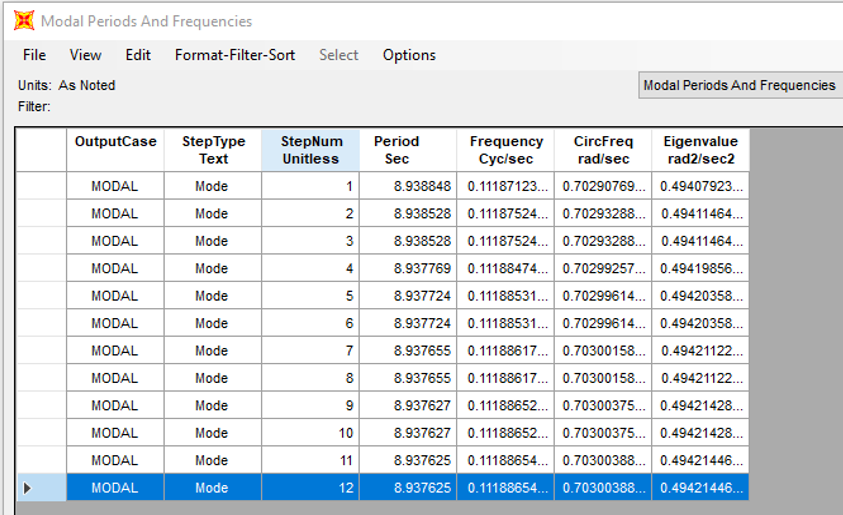Open the Options menu
Screen dimensions: 843x515
(409, 55)
